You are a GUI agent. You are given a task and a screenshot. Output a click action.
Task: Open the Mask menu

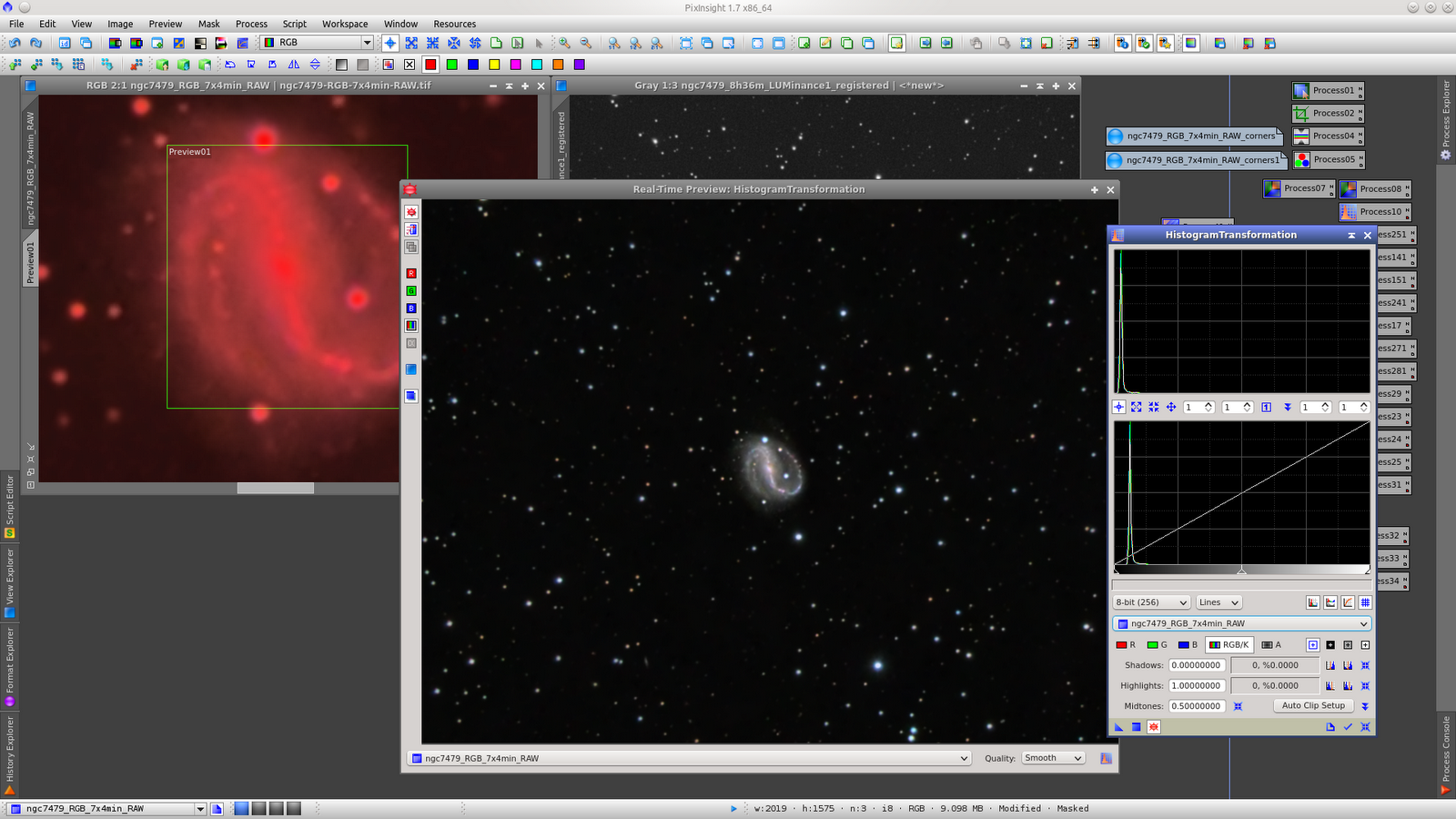209,25
